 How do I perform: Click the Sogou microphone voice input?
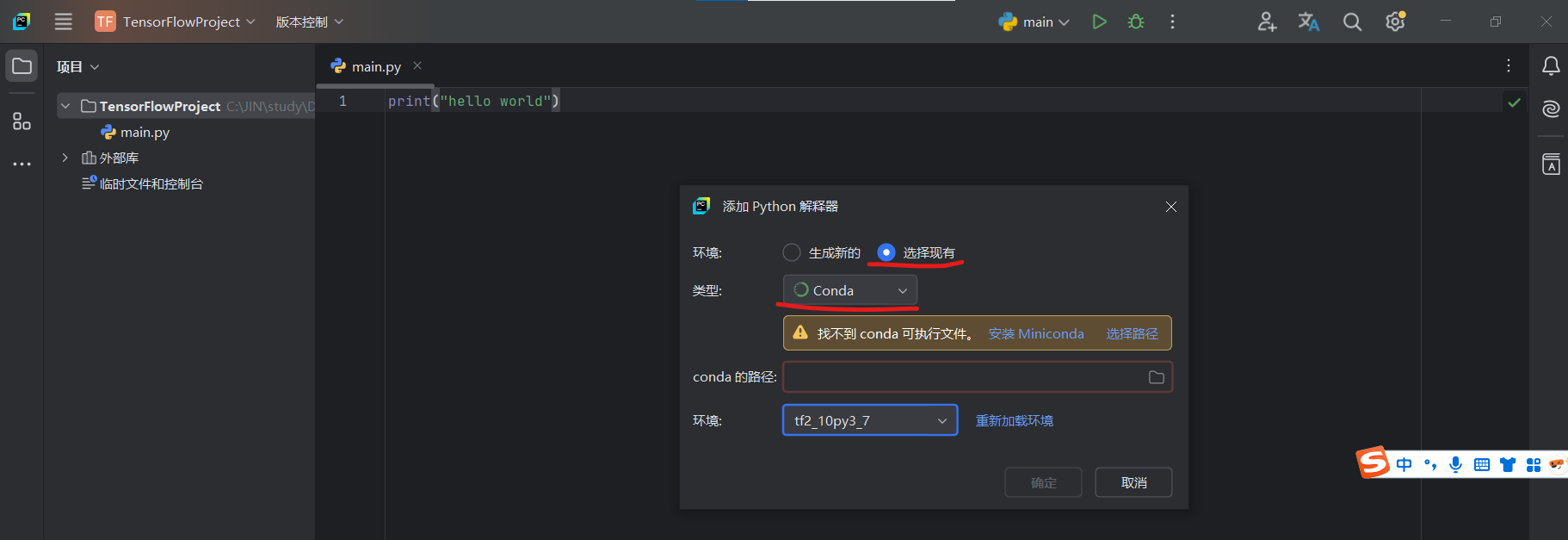click(x=1455, y=464)
